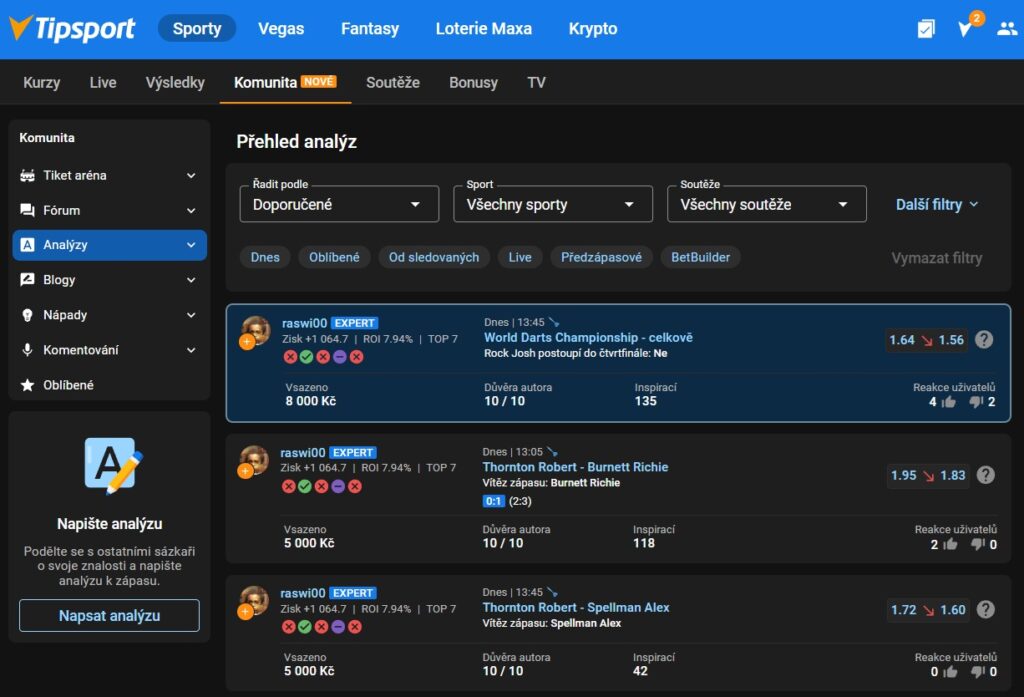Click help question mark on World Darts analysis
1024x697 pixels.
[x=984, y=340]
